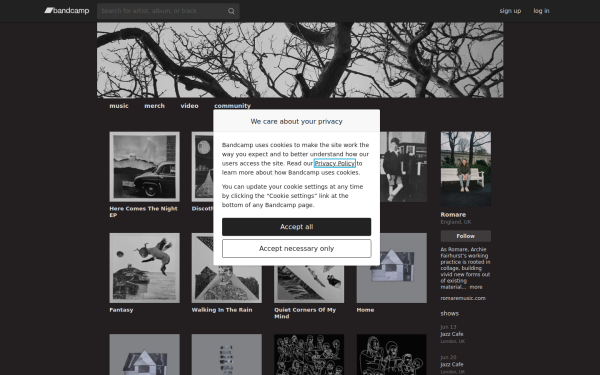The image size is (600, 375).
Task: Follow Romare with the Follow button
Action: tap(466, 236)
